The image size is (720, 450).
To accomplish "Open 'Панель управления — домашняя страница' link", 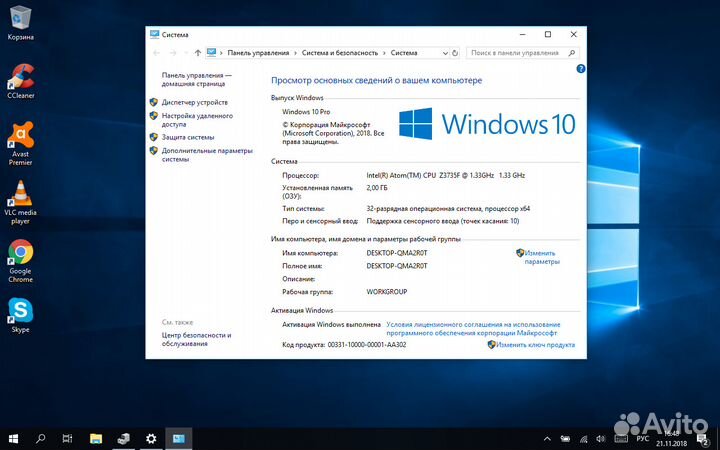I will tap(197, 79).
